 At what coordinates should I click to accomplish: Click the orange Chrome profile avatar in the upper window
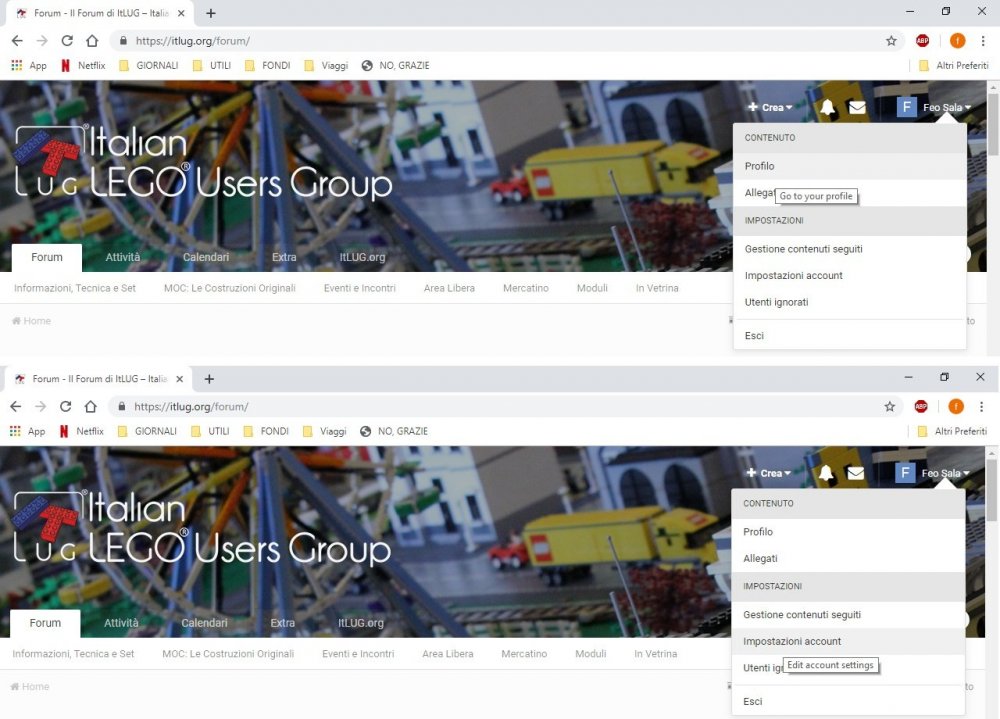(x=957, y=41)
